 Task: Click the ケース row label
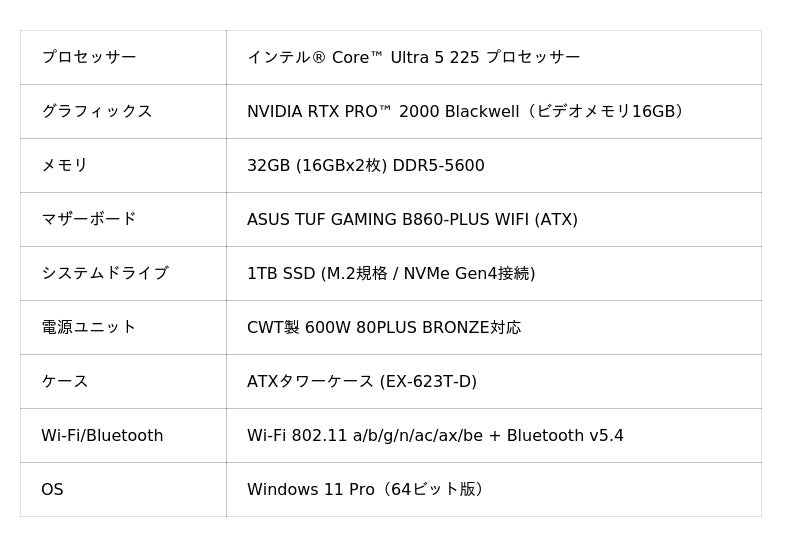(64, 382)
